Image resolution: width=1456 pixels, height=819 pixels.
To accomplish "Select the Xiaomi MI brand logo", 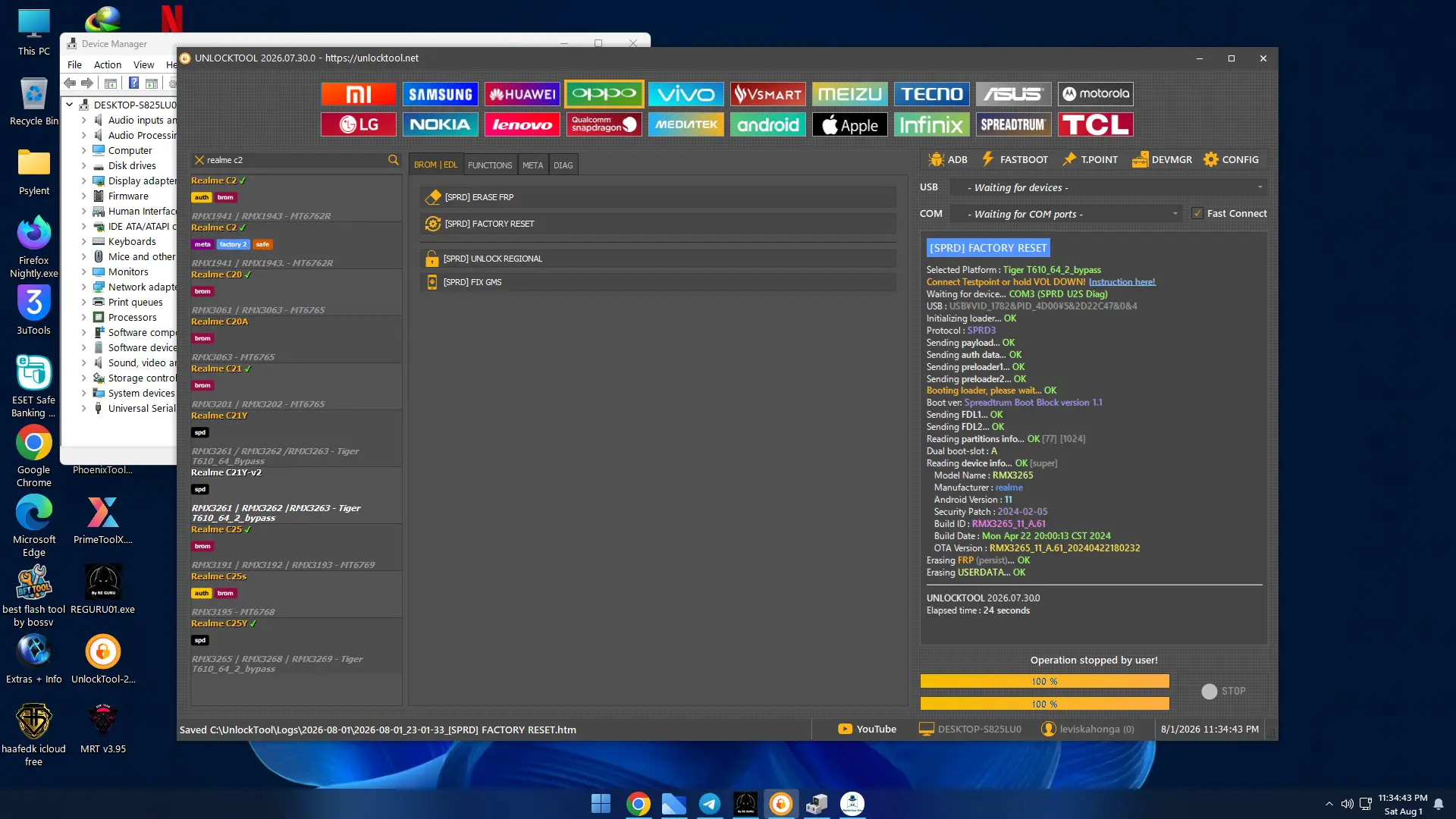I will (x=359, y=94).
